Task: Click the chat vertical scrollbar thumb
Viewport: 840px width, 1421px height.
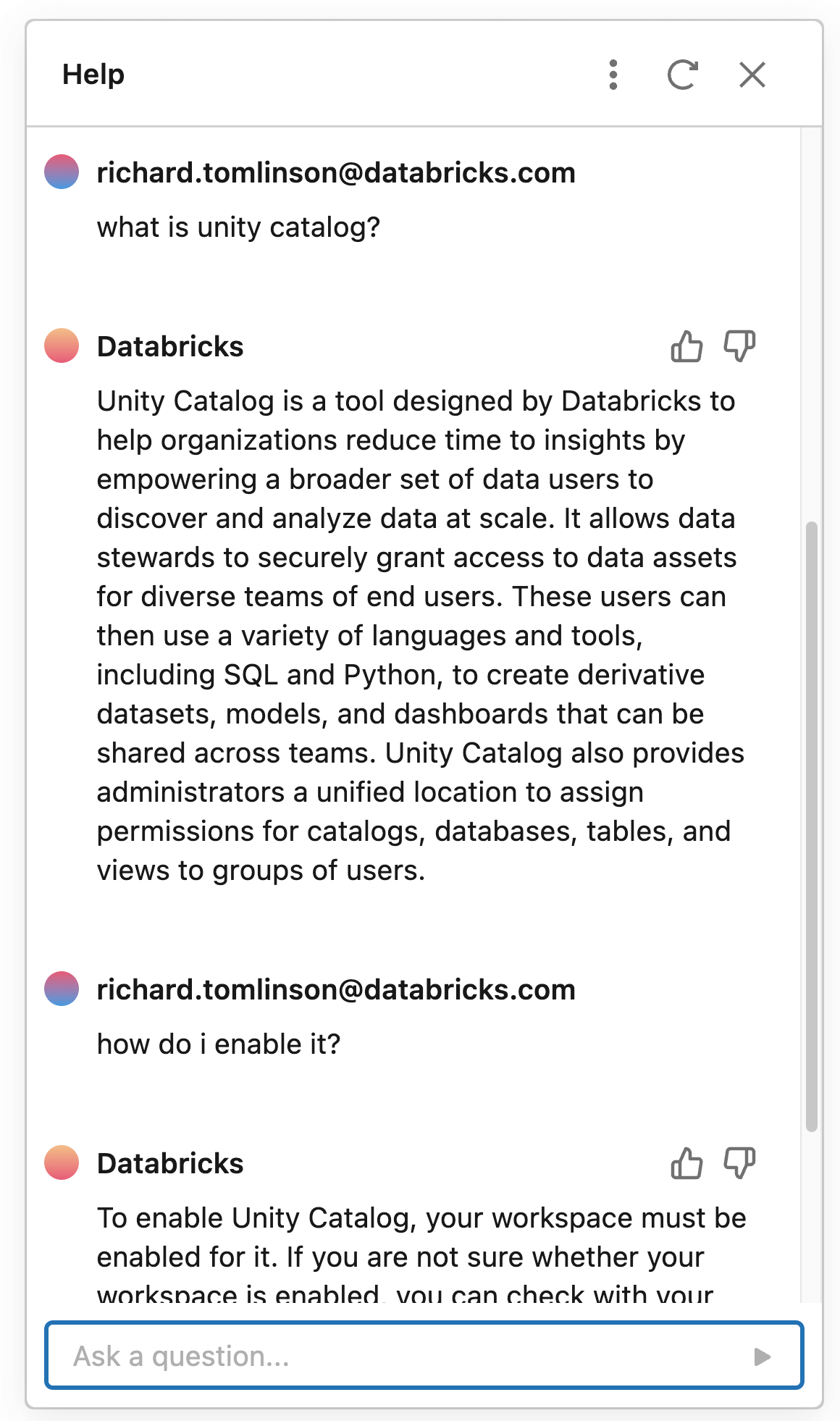Action: point(812,826)
